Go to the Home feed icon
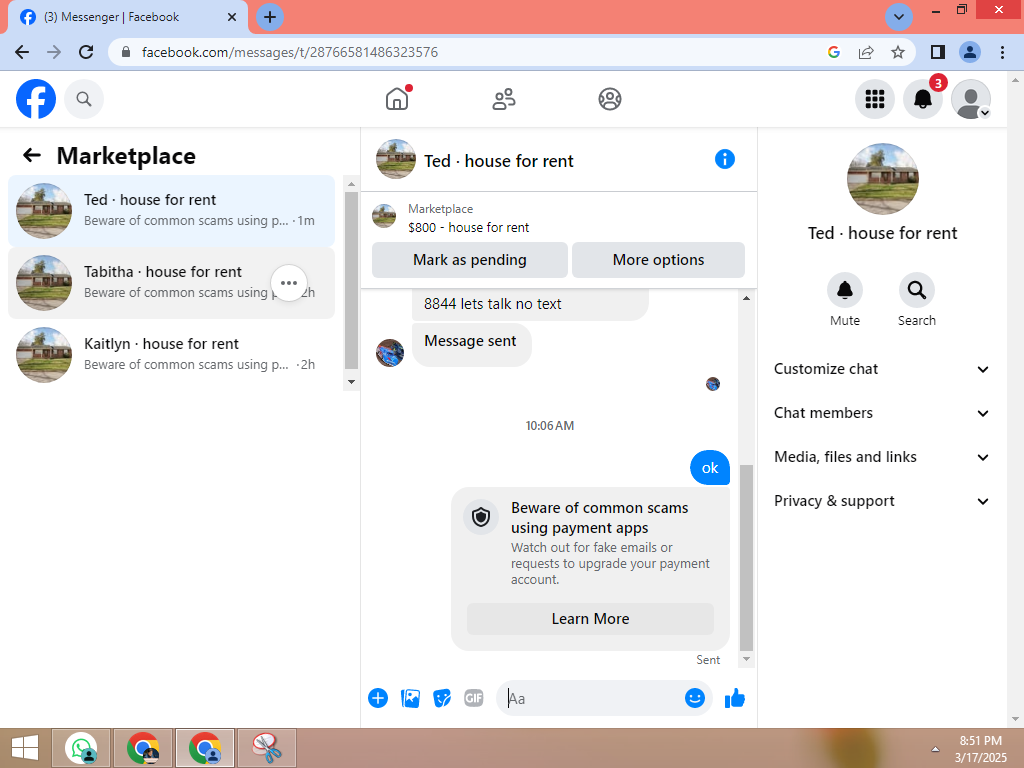Screen dimensions: 1024x768 [x=397, y=99]
